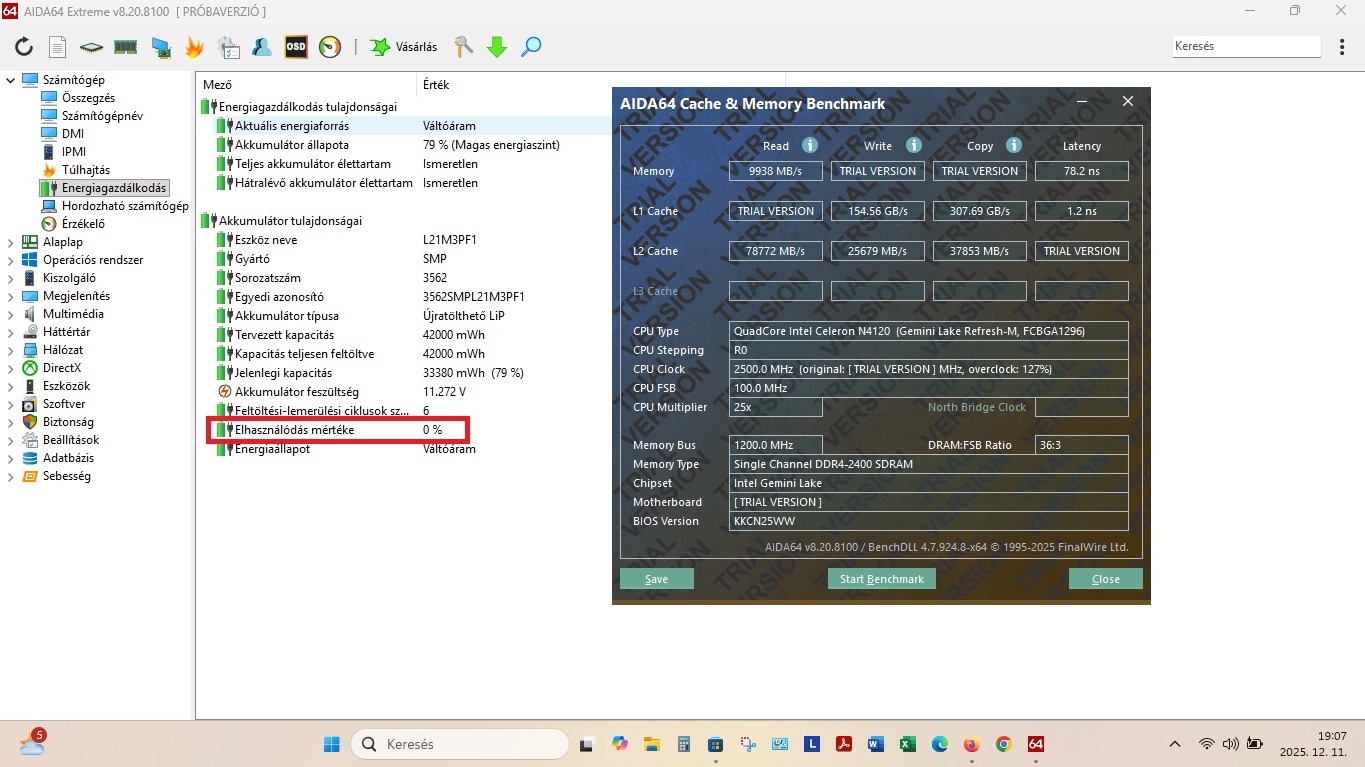Open Word from the taskbar
The height and width of the screenshot is (767, 1365).
tap(876, 744)
